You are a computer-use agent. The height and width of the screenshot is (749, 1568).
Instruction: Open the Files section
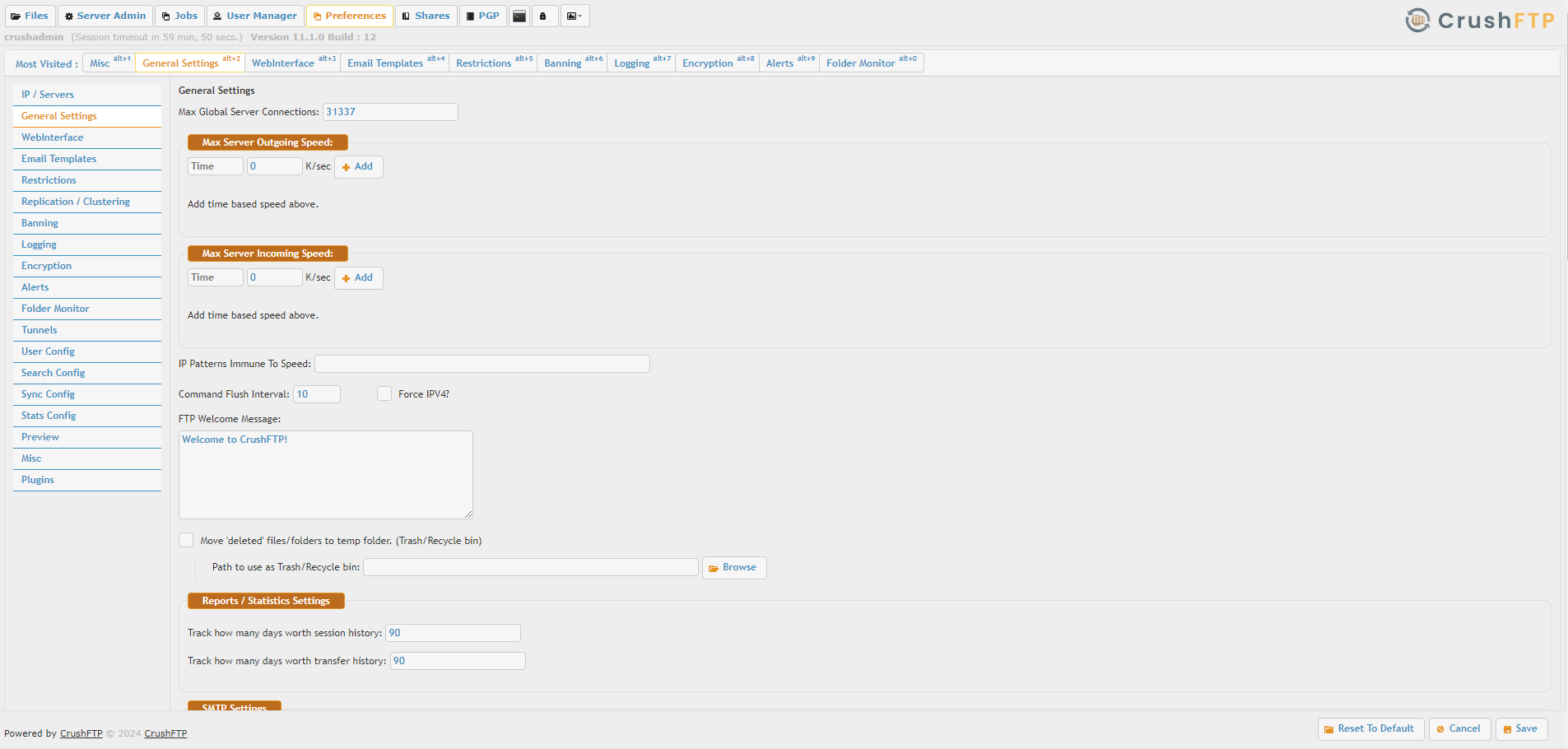pyautogui.click(x=30, y=16)
